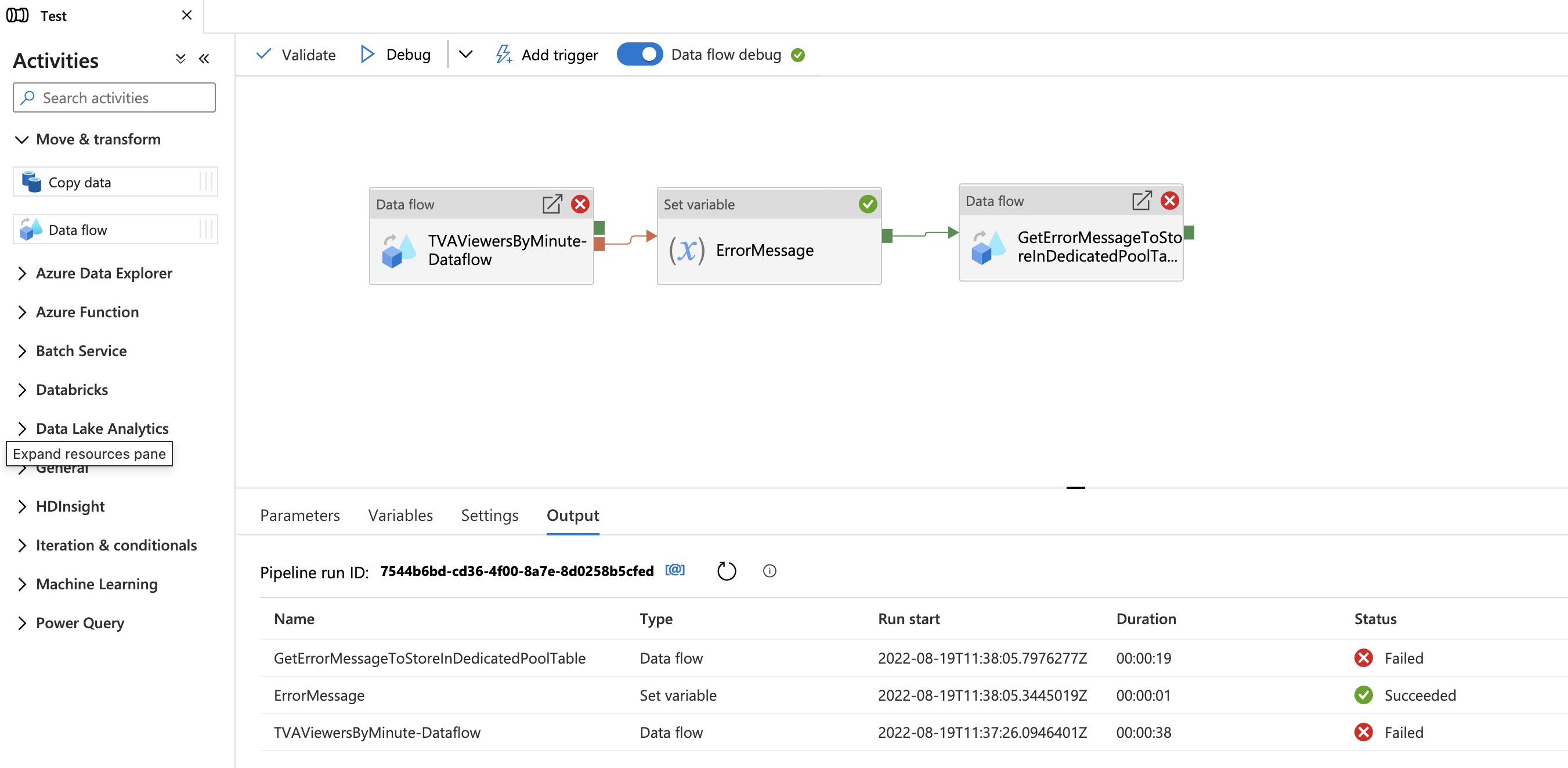Viewport: 1568px width, 768px height.
Task: Select the TVAViewersByMinute-Dataflow activity node
Action: click(x=482, y=236)
